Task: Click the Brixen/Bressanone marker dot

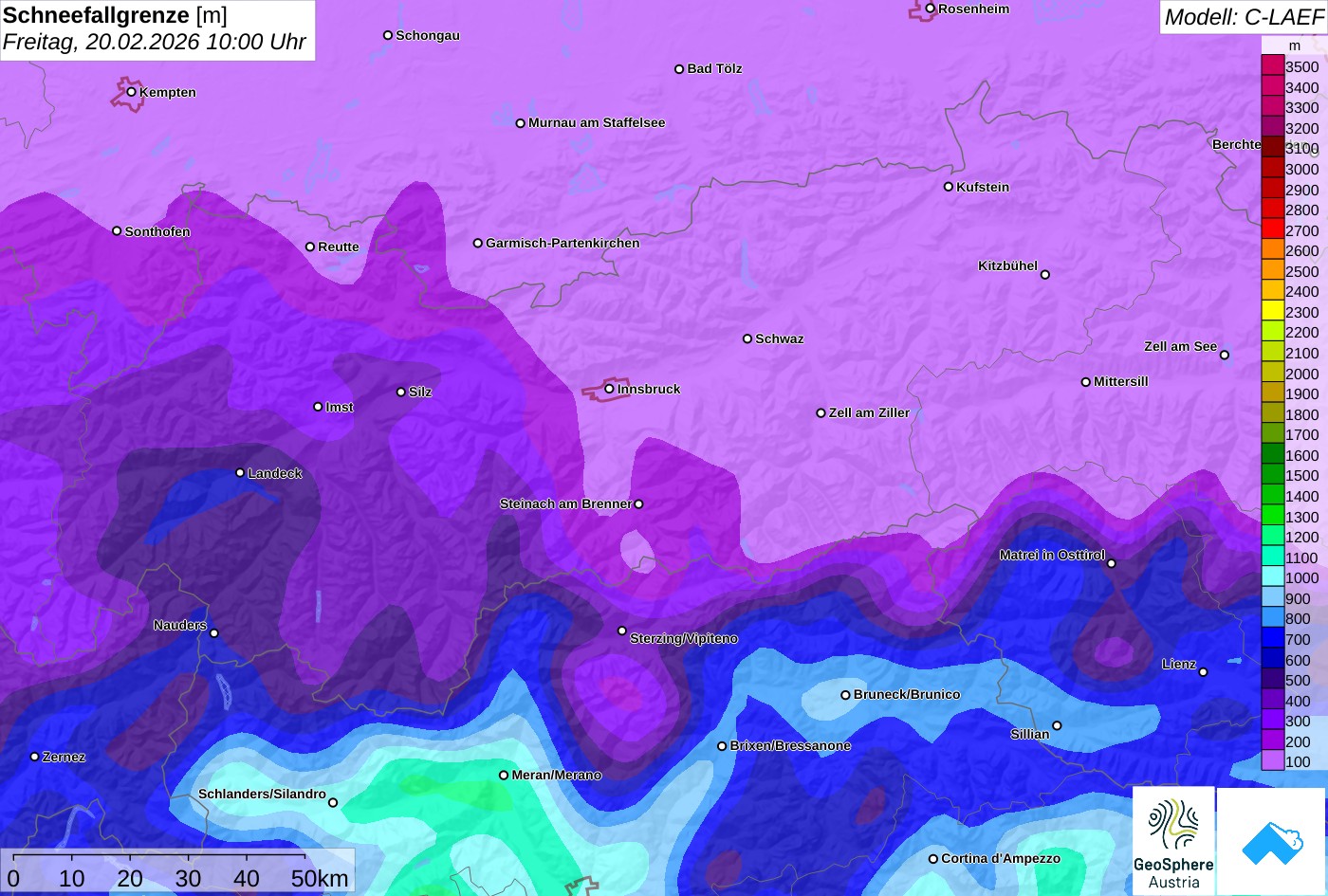Action: point(722,746)
